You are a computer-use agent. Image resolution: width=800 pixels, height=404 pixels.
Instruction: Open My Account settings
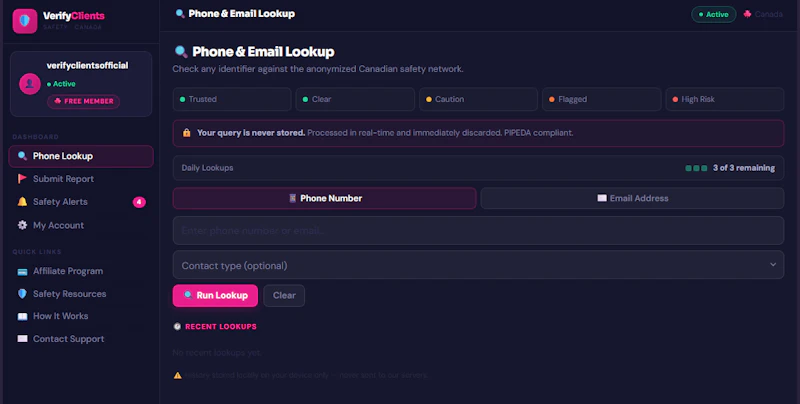pos(81,225)
